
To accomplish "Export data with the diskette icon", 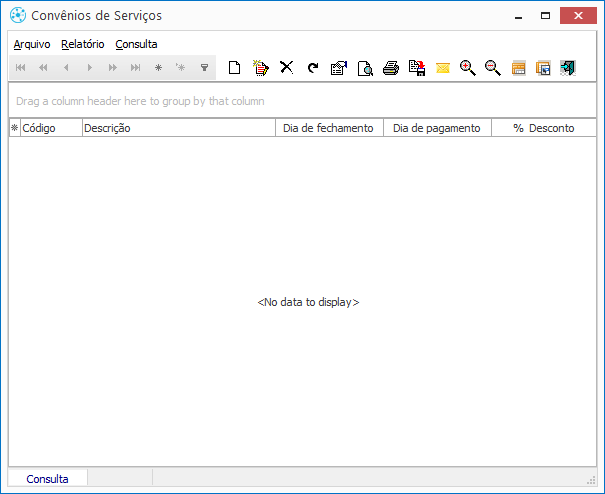I will [x=417, y=68].
